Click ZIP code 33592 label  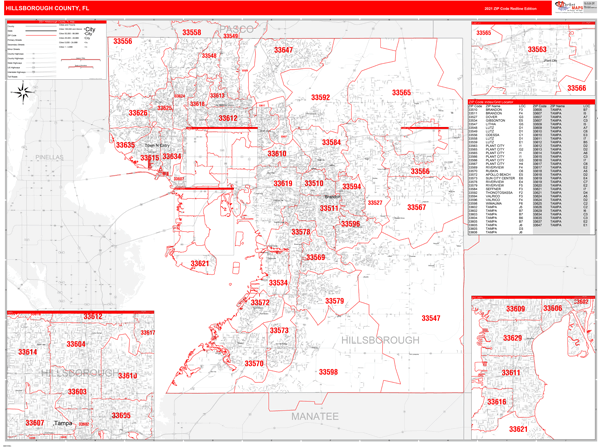coord(319,98)
